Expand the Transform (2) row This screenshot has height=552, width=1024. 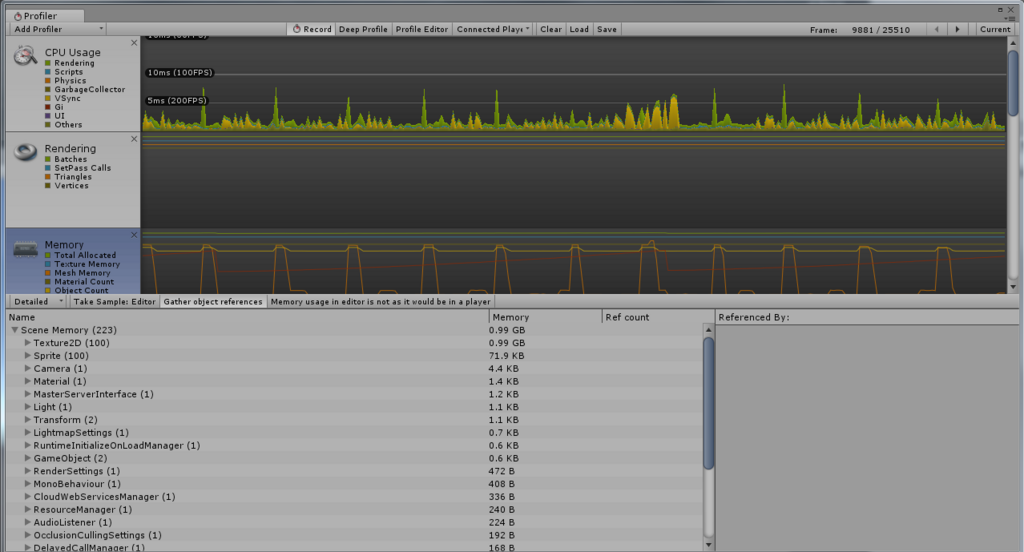click(27, 419)
